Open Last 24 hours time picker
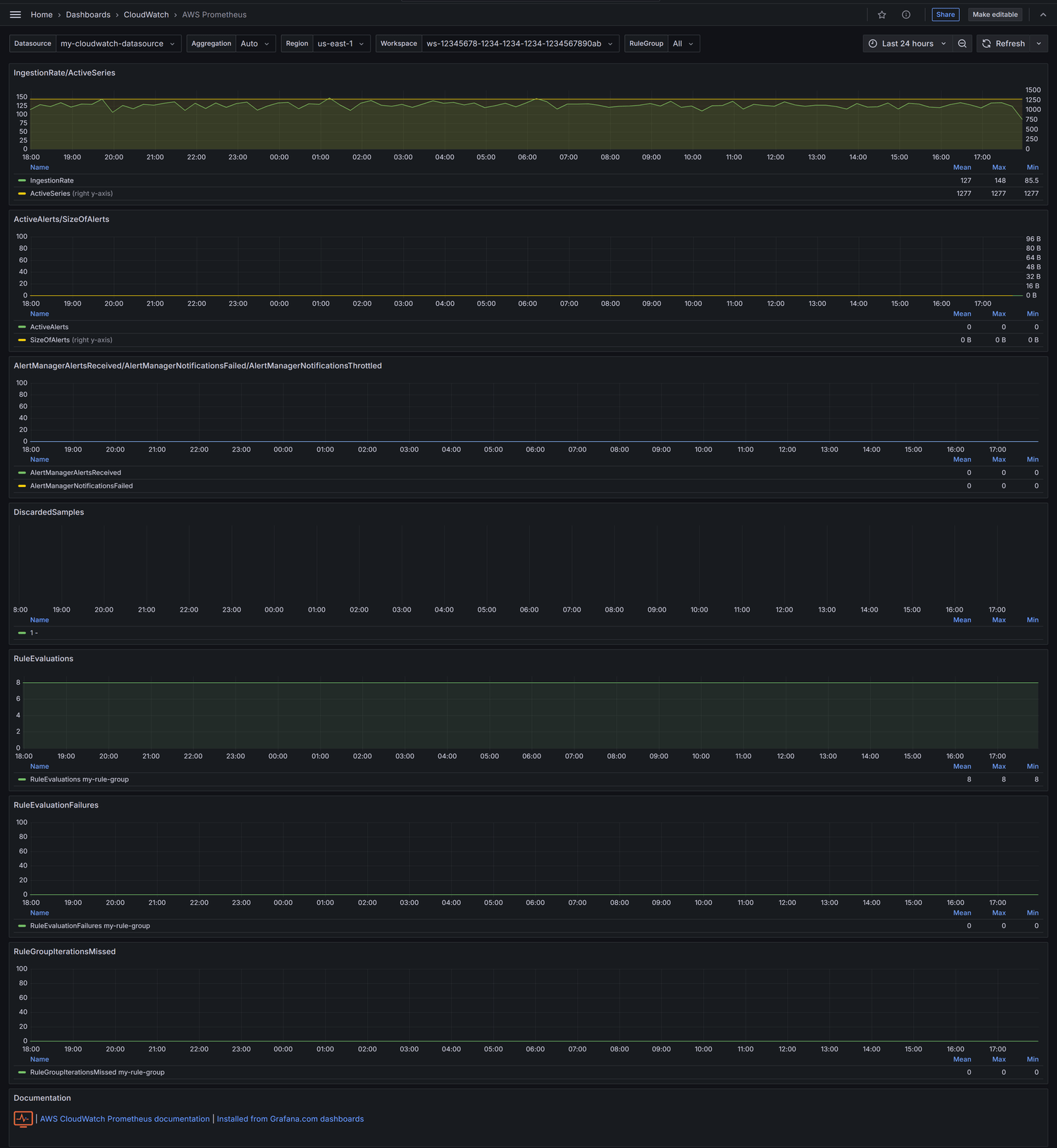 pos(908,44)
